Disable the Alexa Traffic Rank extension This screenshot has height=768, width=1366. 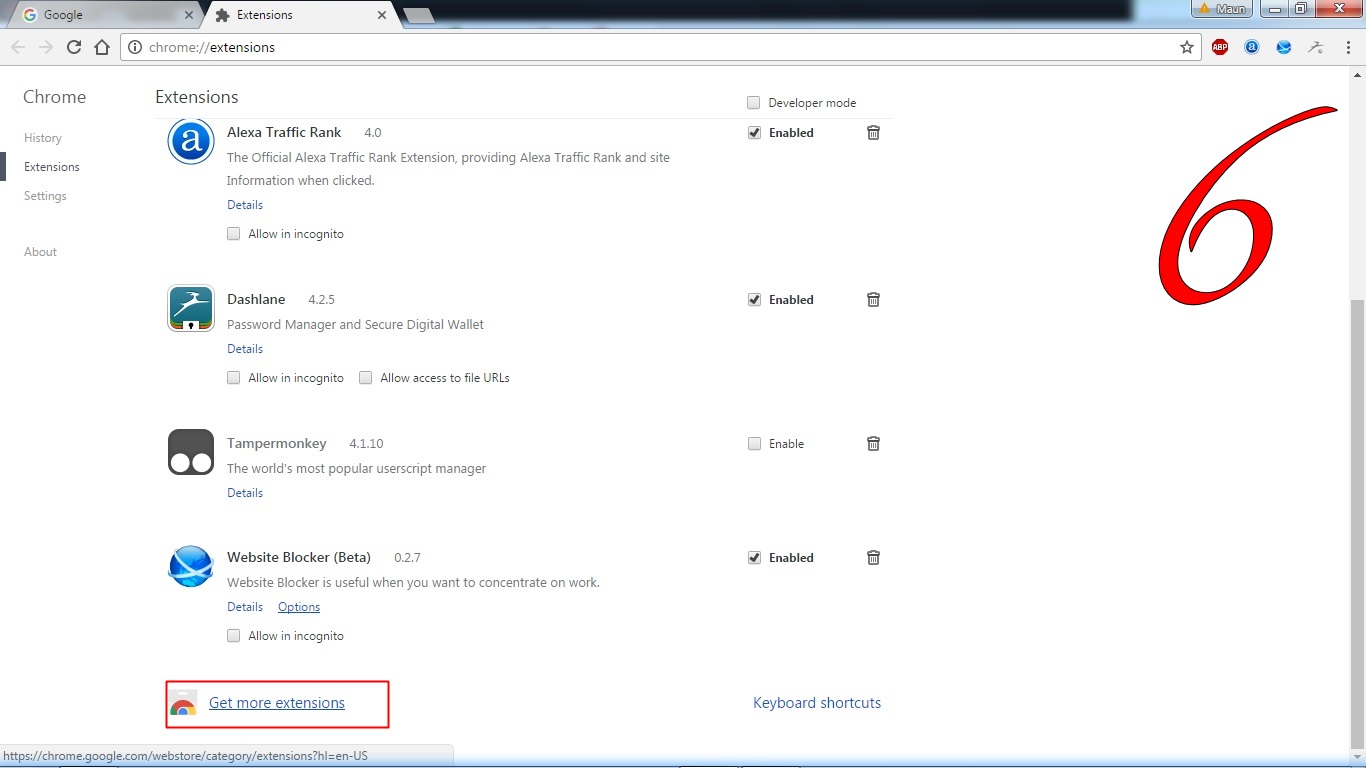(754, 133)
